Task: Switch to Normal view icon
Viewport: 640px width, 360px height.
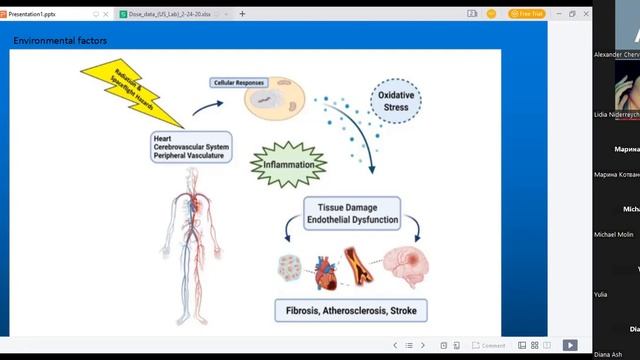Action: pos(522,345)
